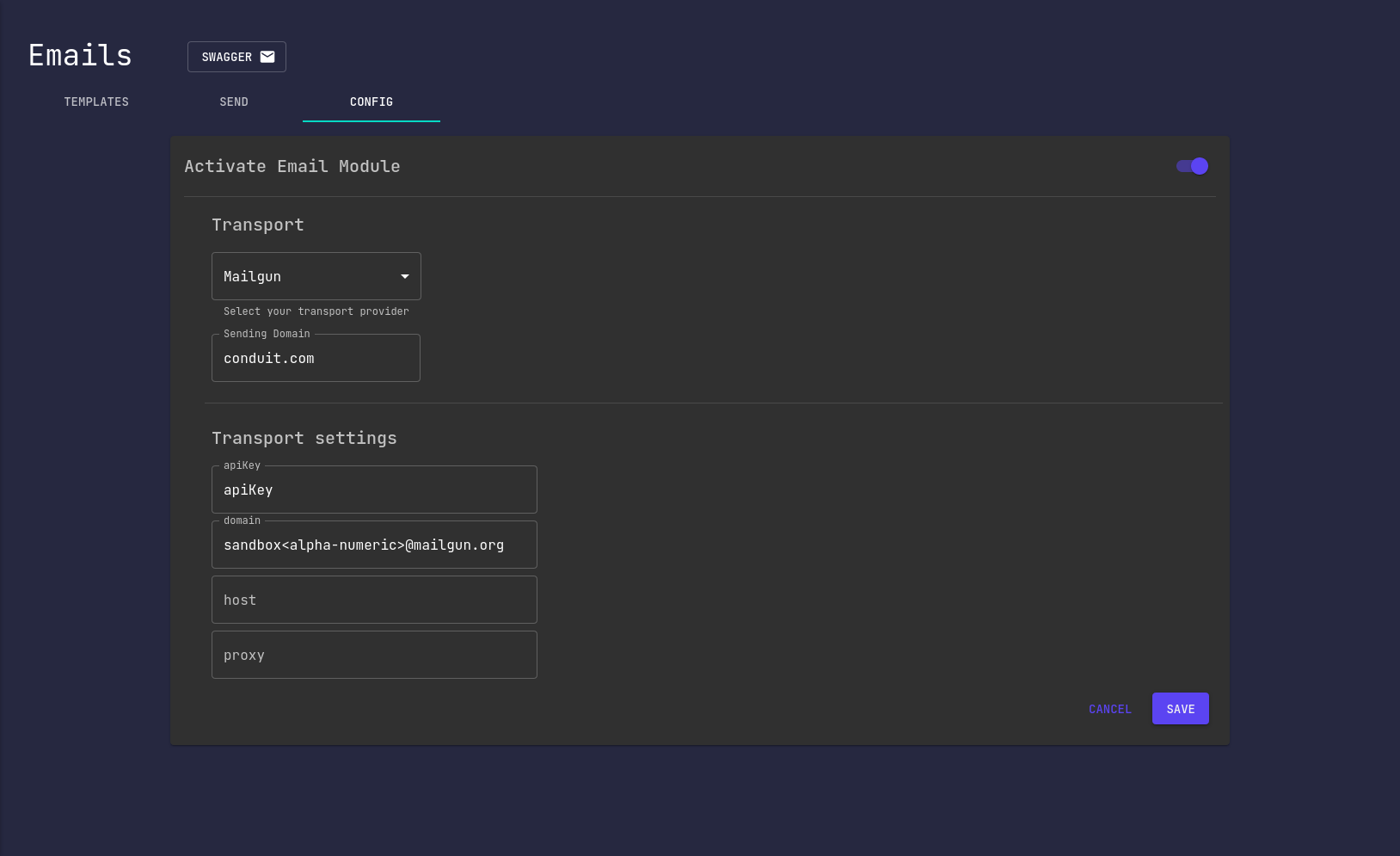Click the host input field
This screenshot has height=856, width=1400.
coord(374,600)
